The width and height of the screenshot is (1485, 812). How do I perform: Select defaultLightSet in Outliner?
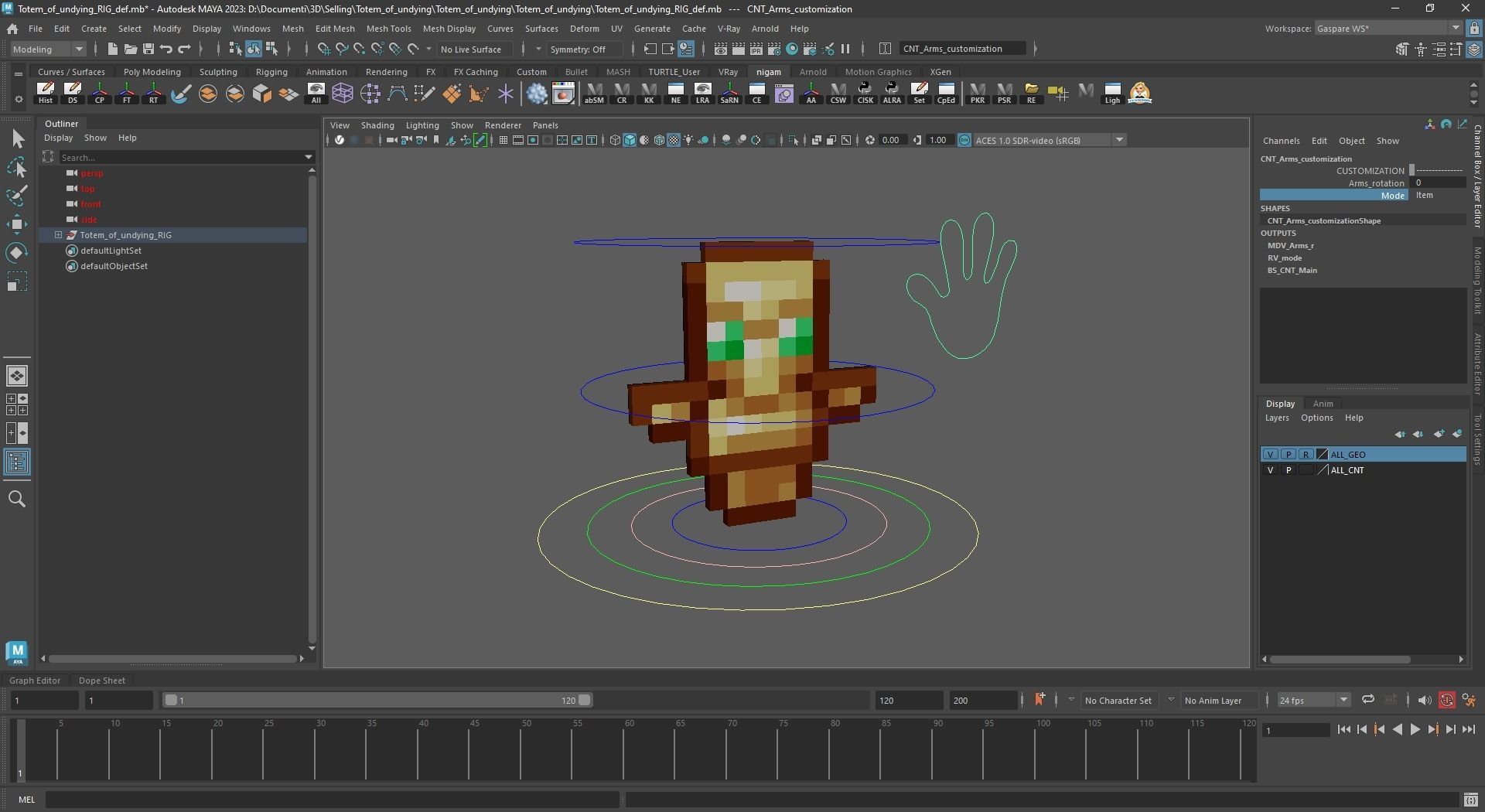tap(111, 251)
